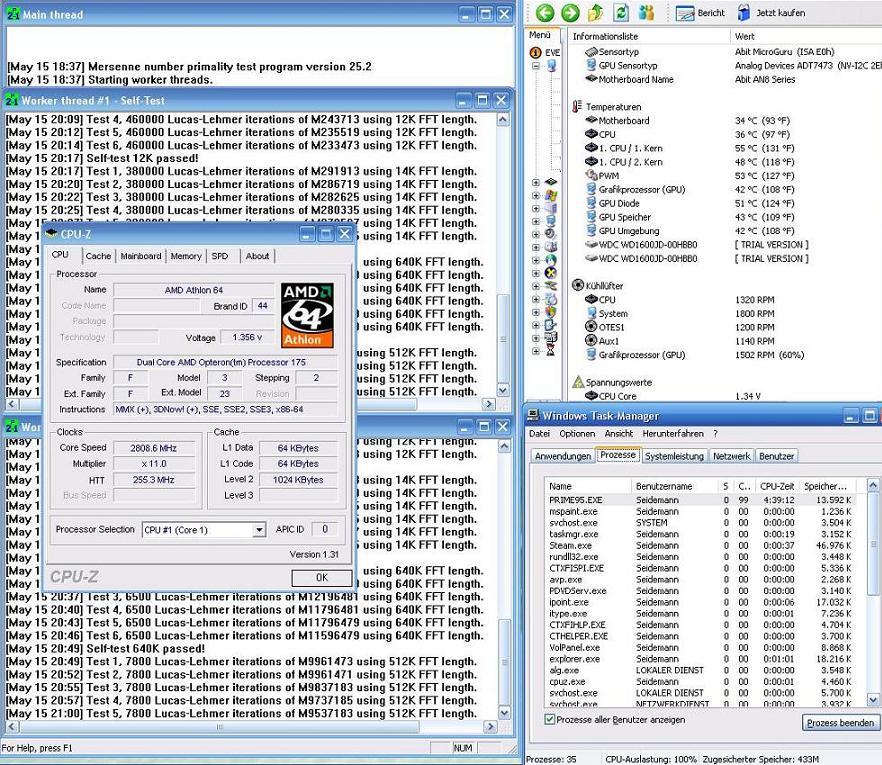Viewport: 882px width, 765px height.
Task: Click the refresh page icon in Everest toolbar
Action: (621, 12)
